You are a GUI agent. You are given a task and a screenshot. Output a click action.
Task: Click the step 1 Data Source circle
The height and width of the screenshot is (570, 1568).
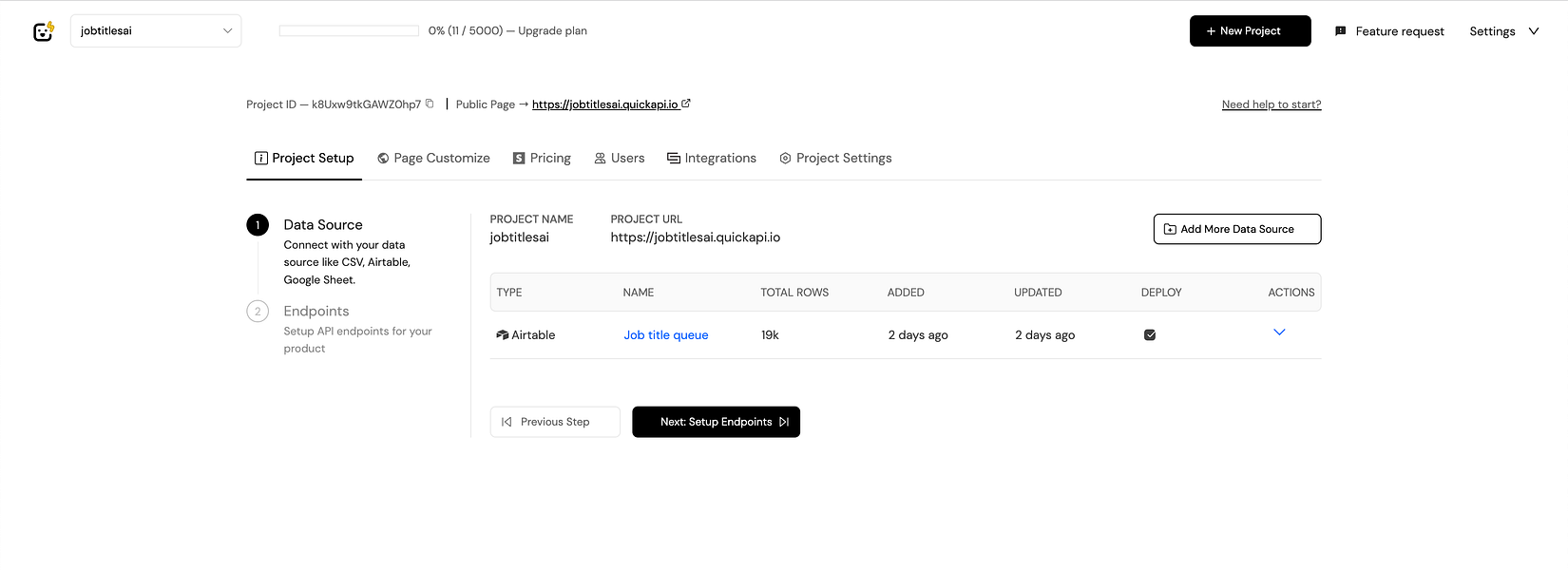pos(258,225)
